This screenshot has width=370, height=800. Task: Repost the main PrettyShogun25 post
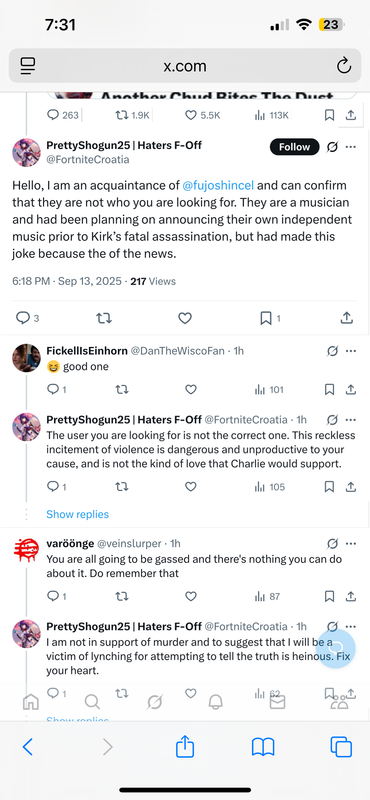(x=104, y=318)
